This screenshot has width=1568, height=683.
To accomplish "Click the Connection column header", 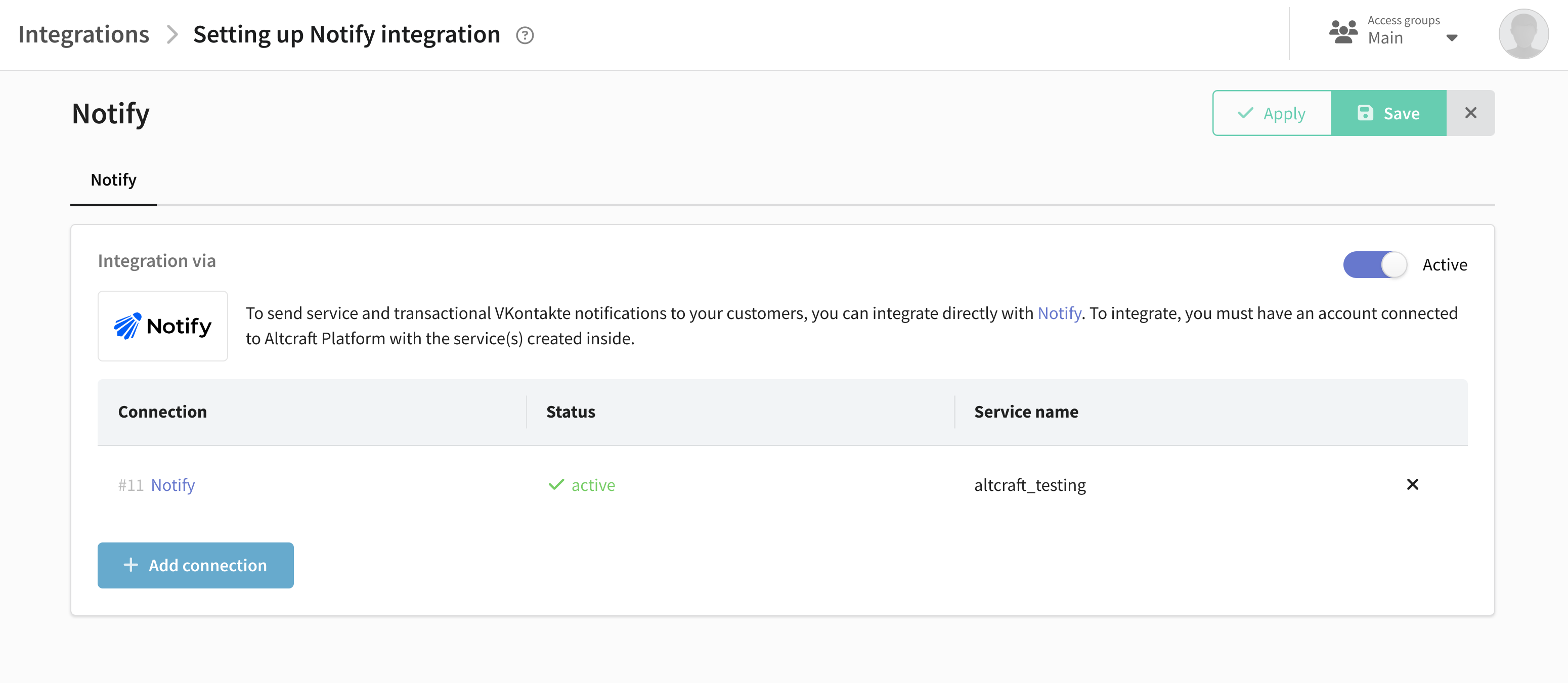I will click(162, 412).
